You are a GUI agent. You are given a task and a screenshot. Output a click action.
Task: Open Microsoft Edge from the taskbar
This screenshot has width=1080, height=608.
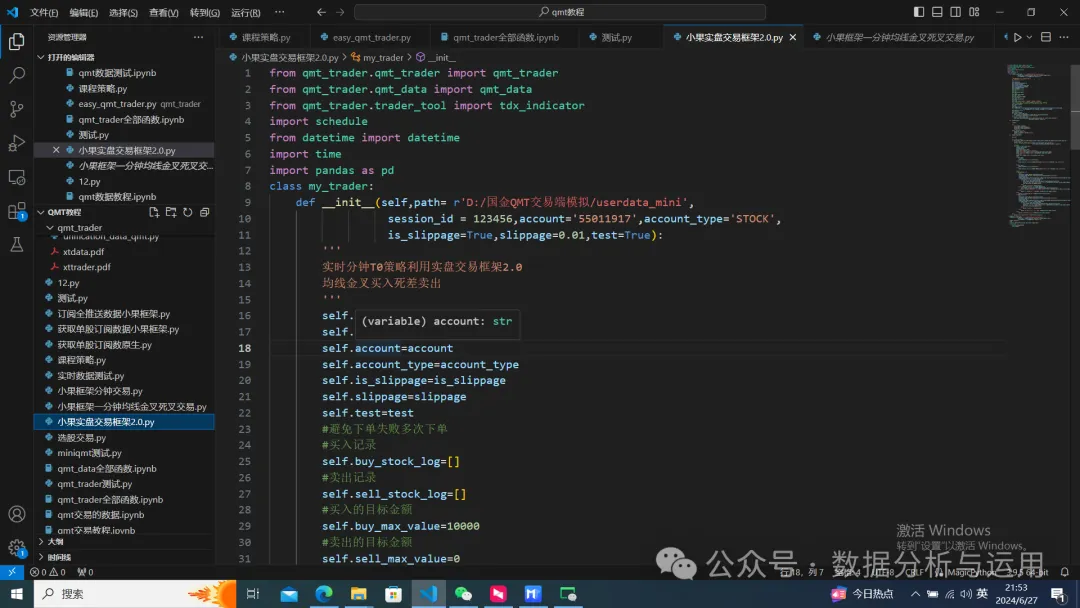324,594
